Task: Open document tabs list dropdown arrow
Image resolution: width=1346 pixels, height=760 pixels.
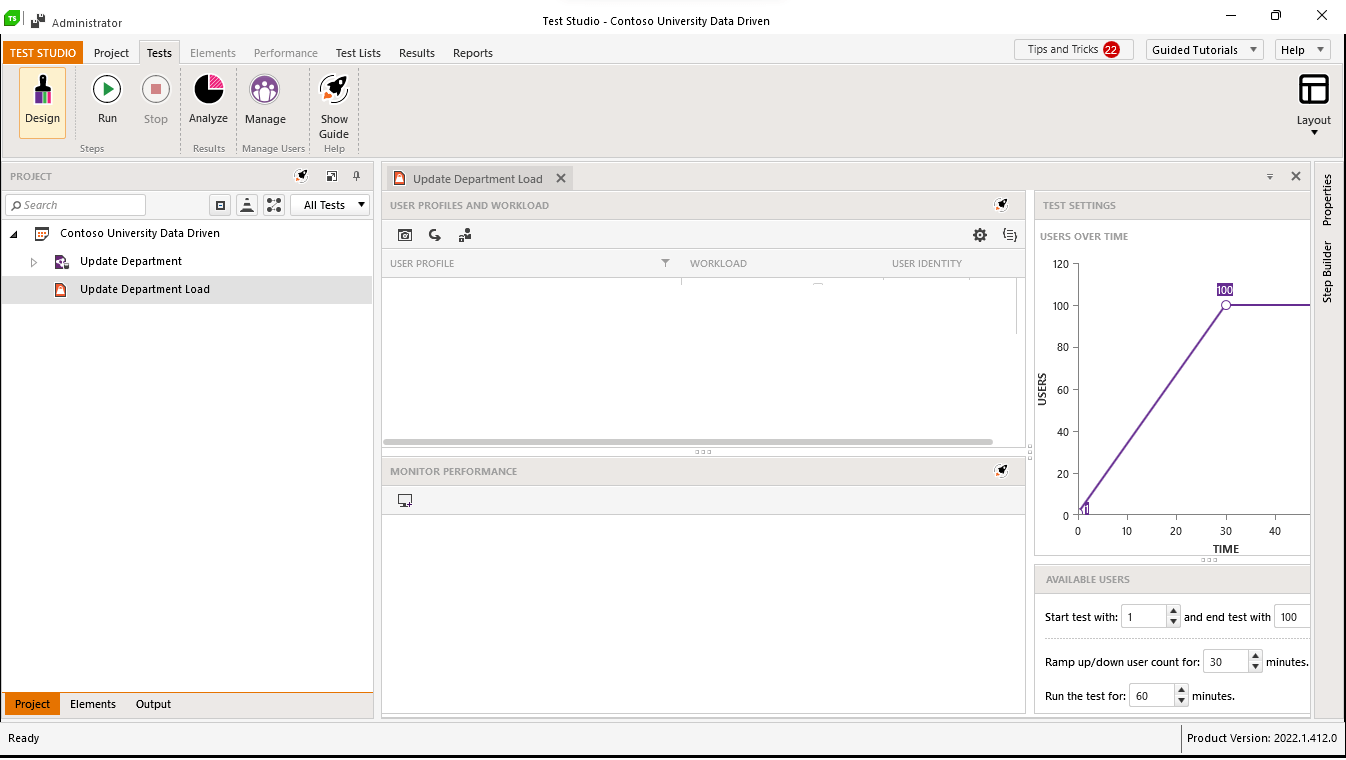Action: click(x=1270, y=176)
